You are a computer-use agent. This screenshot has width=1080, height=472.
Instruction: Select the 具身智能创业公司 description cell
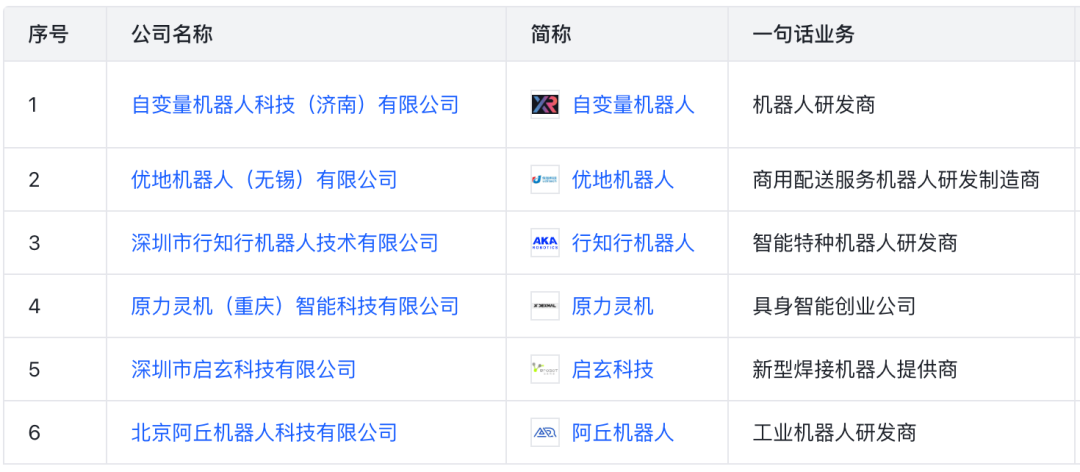902,306
